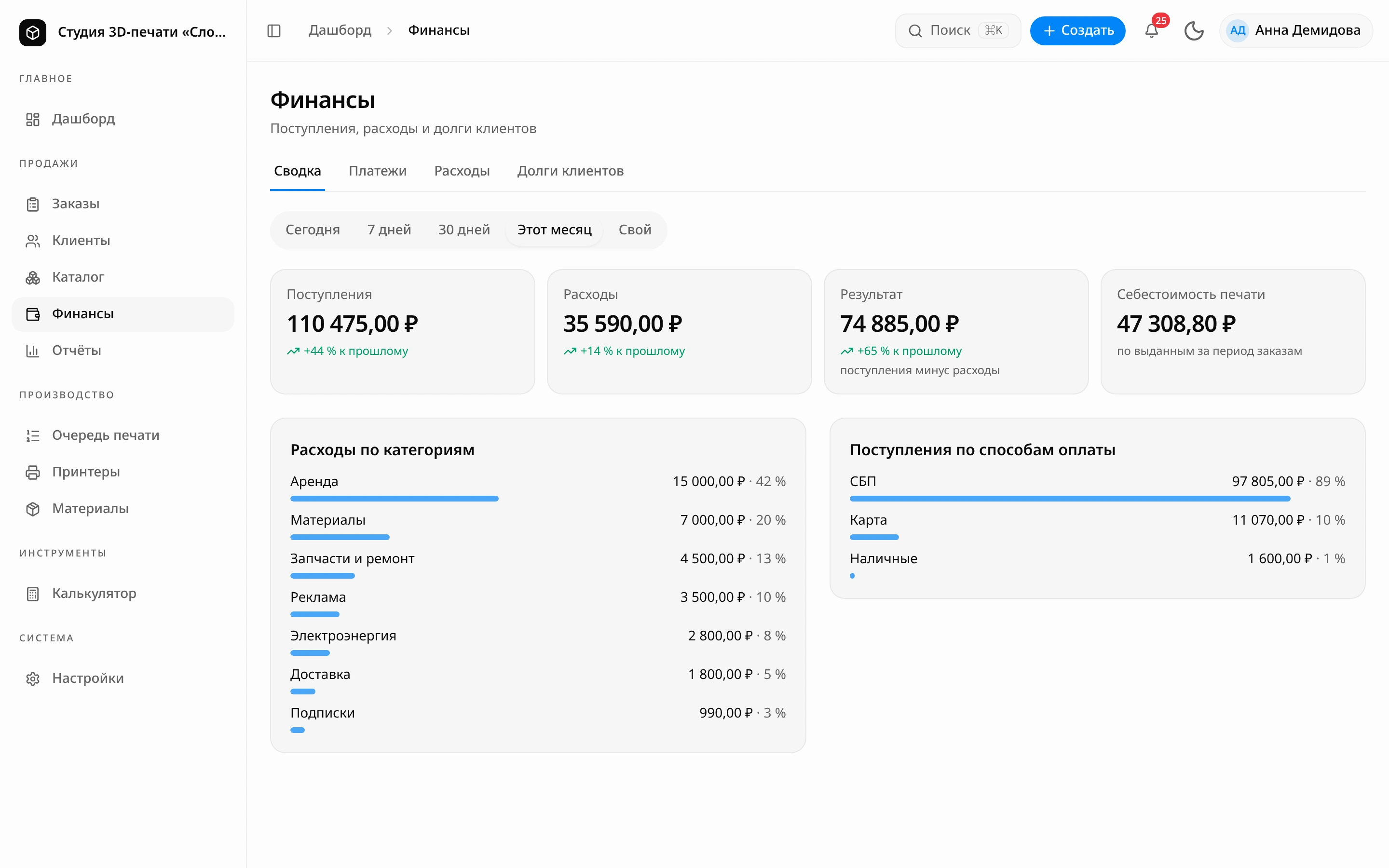Open notifications bell with 25 badge
1389x868 pixels.
pyautogui.click(x=1152, y=30)
